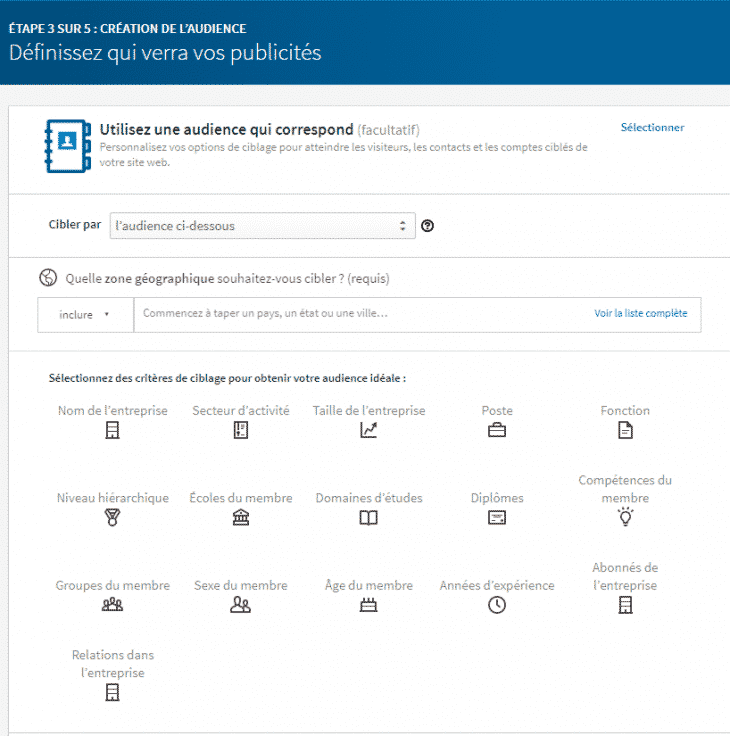Open Voir la liste complète link
The width and height of the screenshot is (730, 736).
pos(640,314)
